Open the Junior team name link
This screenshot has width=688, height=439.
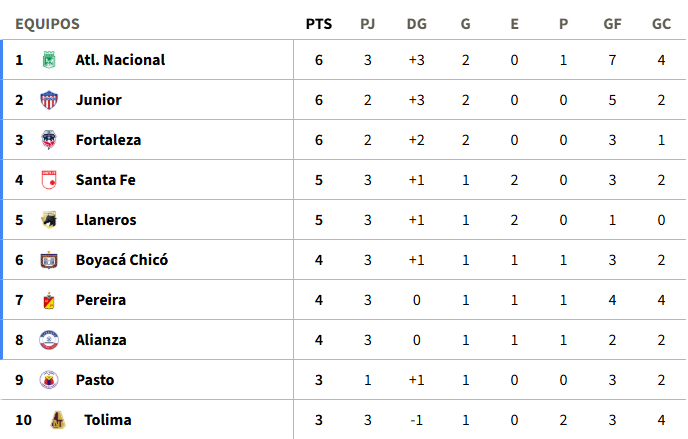point(99,100)
